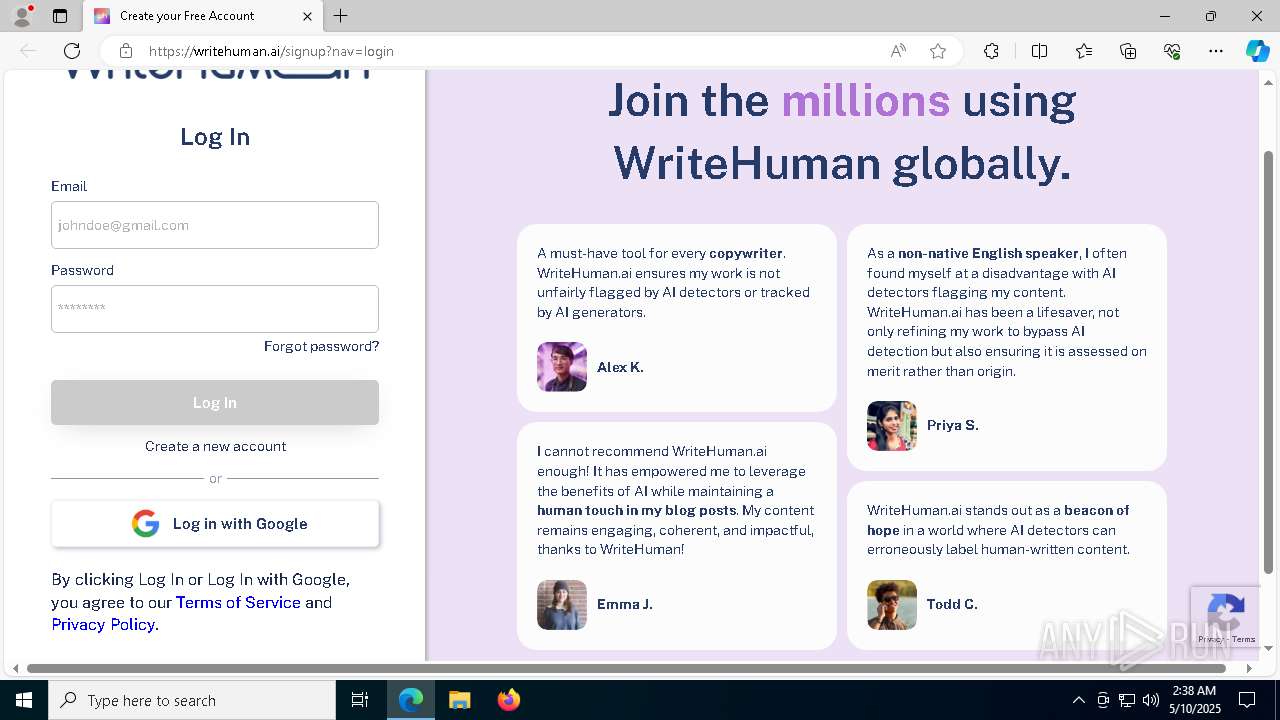Click Create a new account link
This screenshot has height=720, width=1280.
pos(215,446)
